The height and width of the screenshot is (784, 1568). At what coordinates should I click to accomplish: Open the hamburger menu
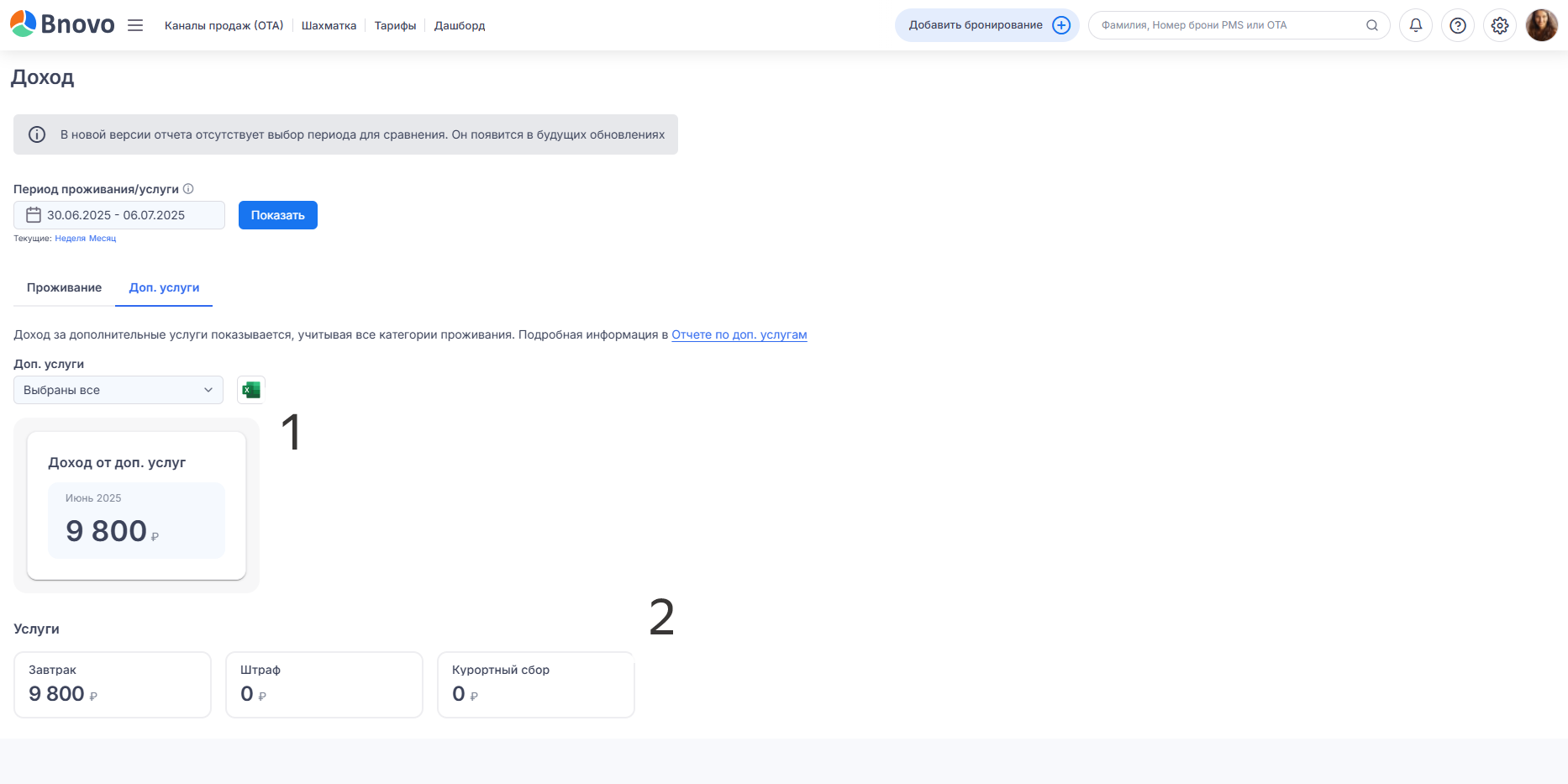click(x=135, y=25)
